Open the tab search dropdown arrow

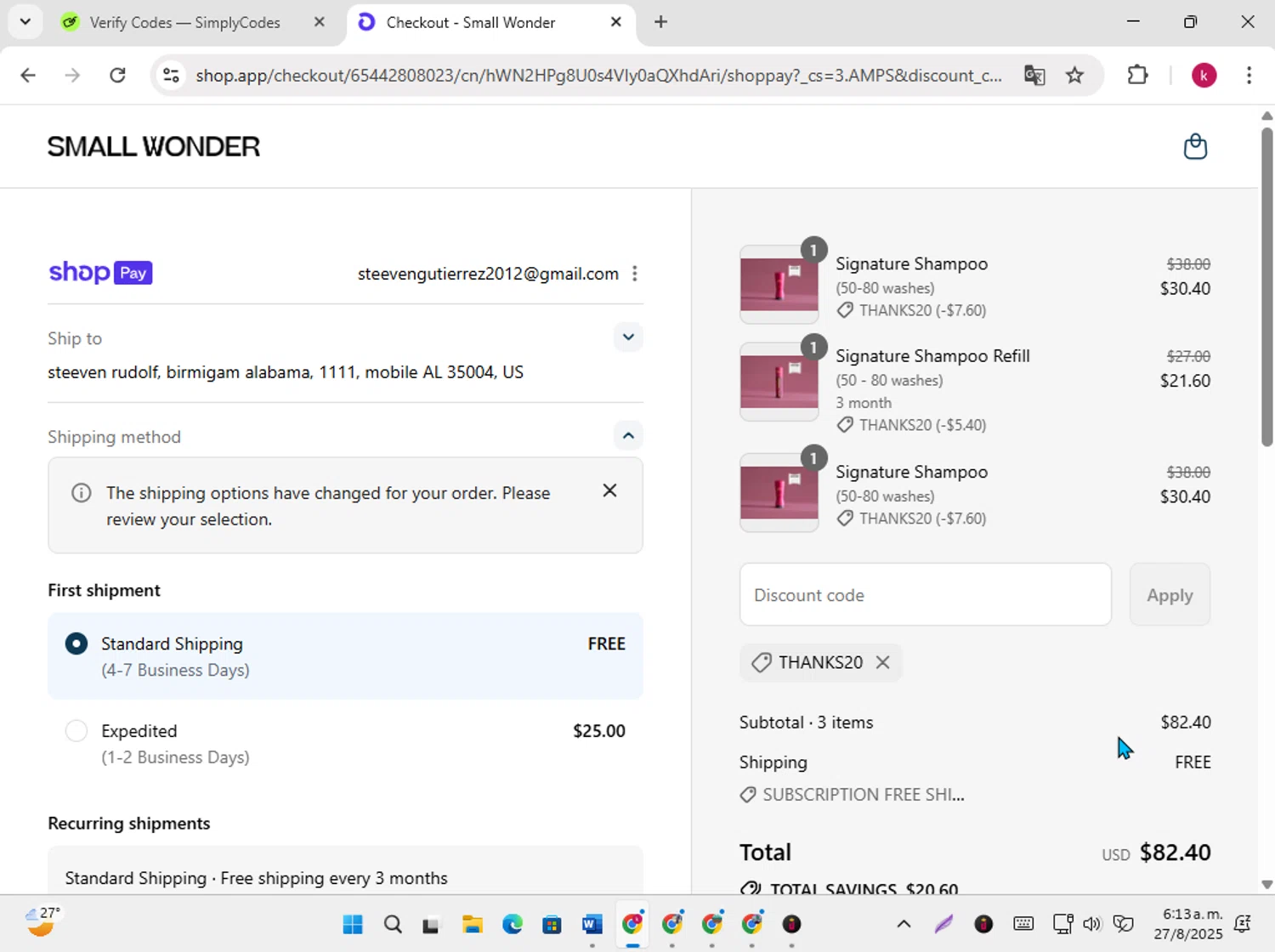pyautogui.click(x=25, y=22)
